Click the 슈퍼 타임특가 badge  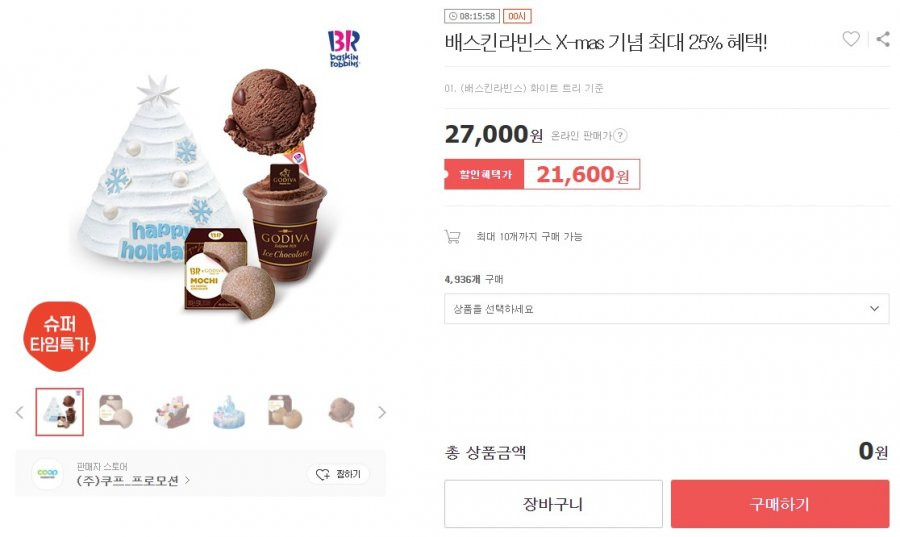point(59,336)
